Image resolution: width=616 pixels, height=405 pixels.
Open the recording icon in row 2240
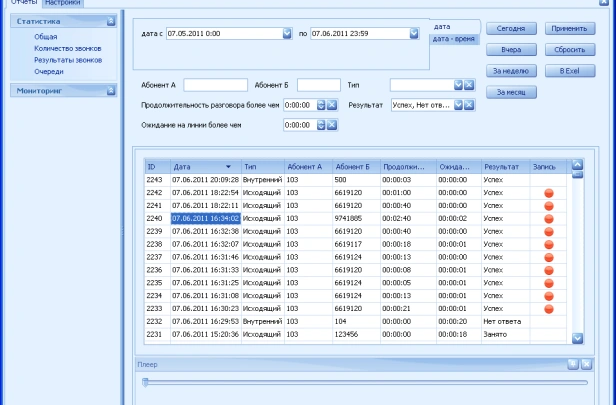[x=548, y=217]
